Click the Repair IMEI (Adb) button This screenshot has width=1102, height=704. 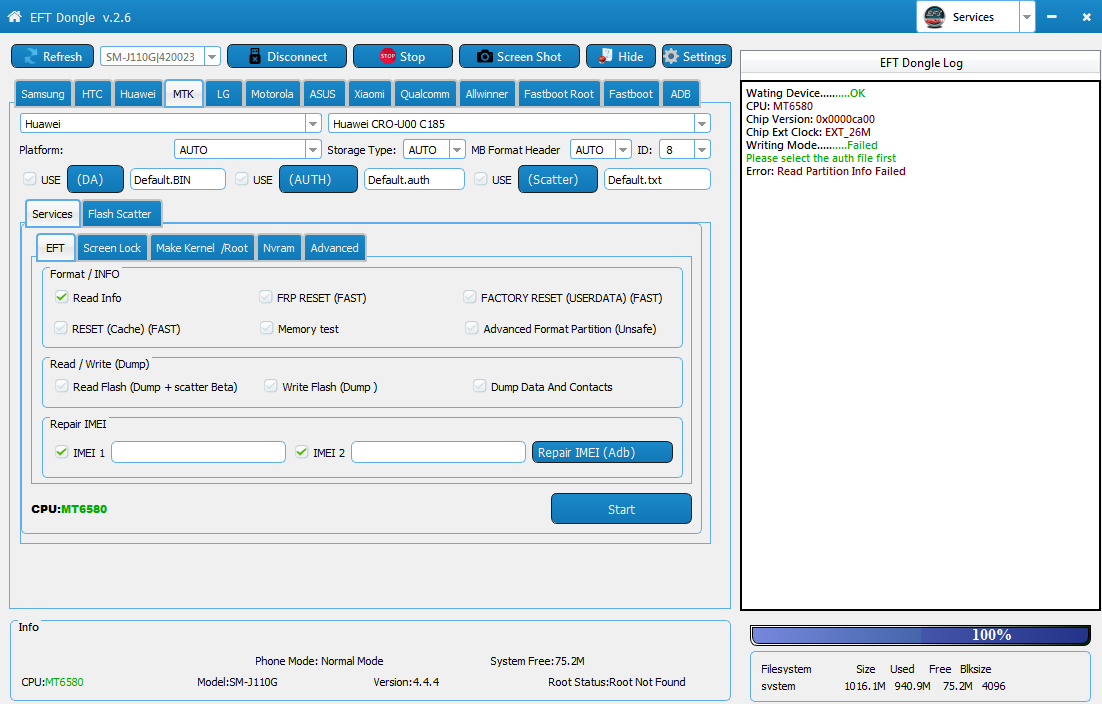click(602, 452)
